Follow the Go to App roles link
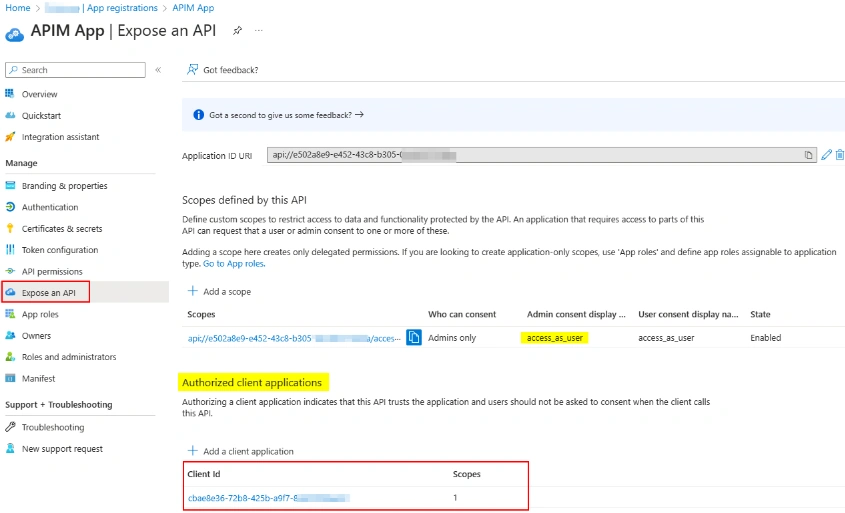 coord(234,264)
